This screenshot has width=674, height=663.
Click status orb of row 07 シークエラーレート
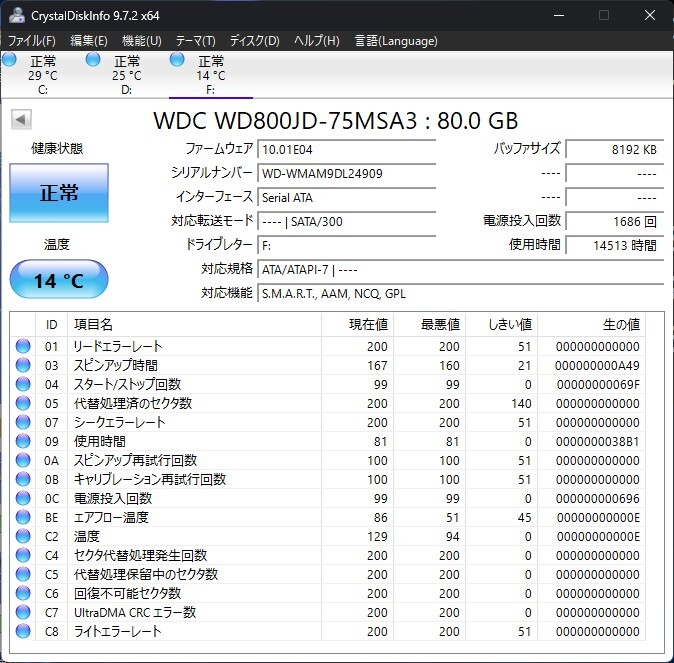(23, 422)
